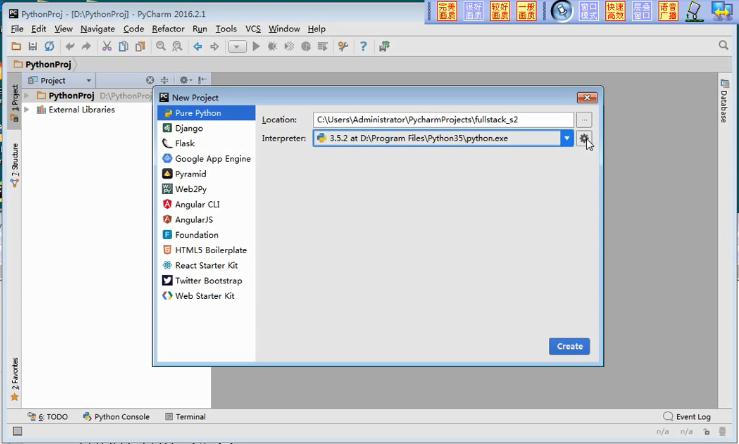The height and width of the screenshot is (444, 739).
Task: Select Pyramid project type
Action: click(x=206, y=174)
